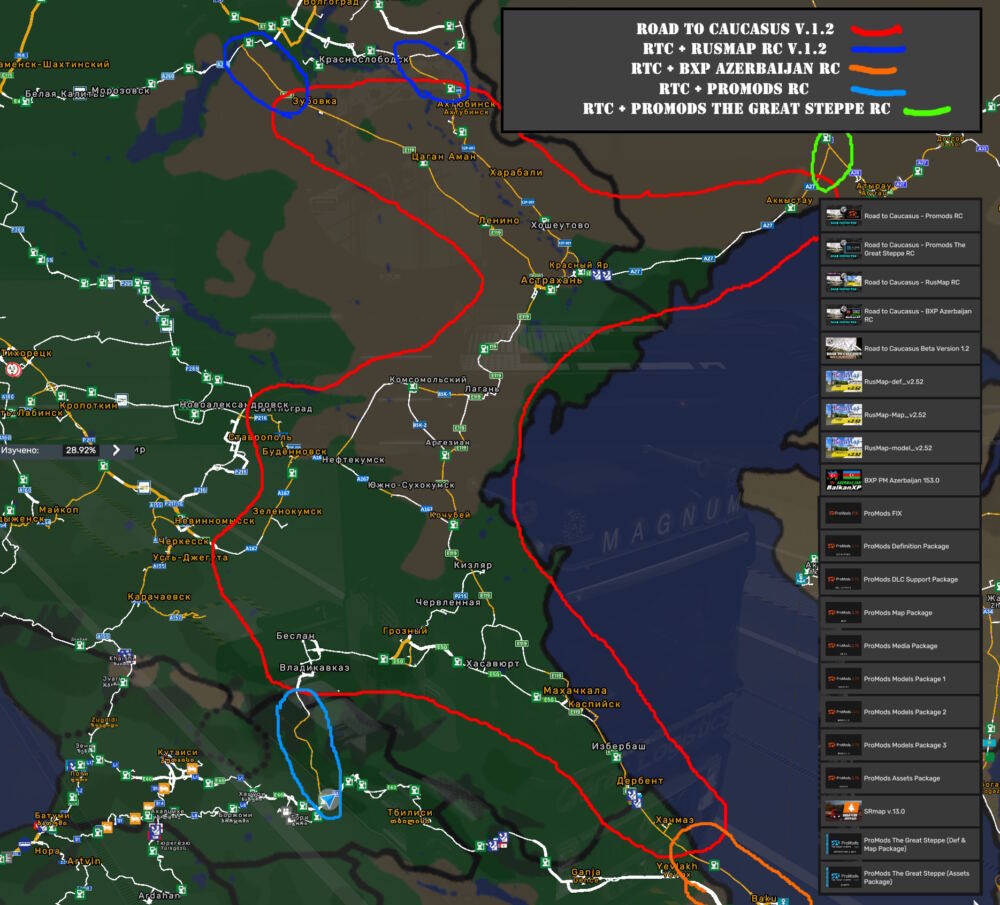The image size is (1000, 905).
Task: Click the Тбилиси city label
Action: (x=409, y=813)
